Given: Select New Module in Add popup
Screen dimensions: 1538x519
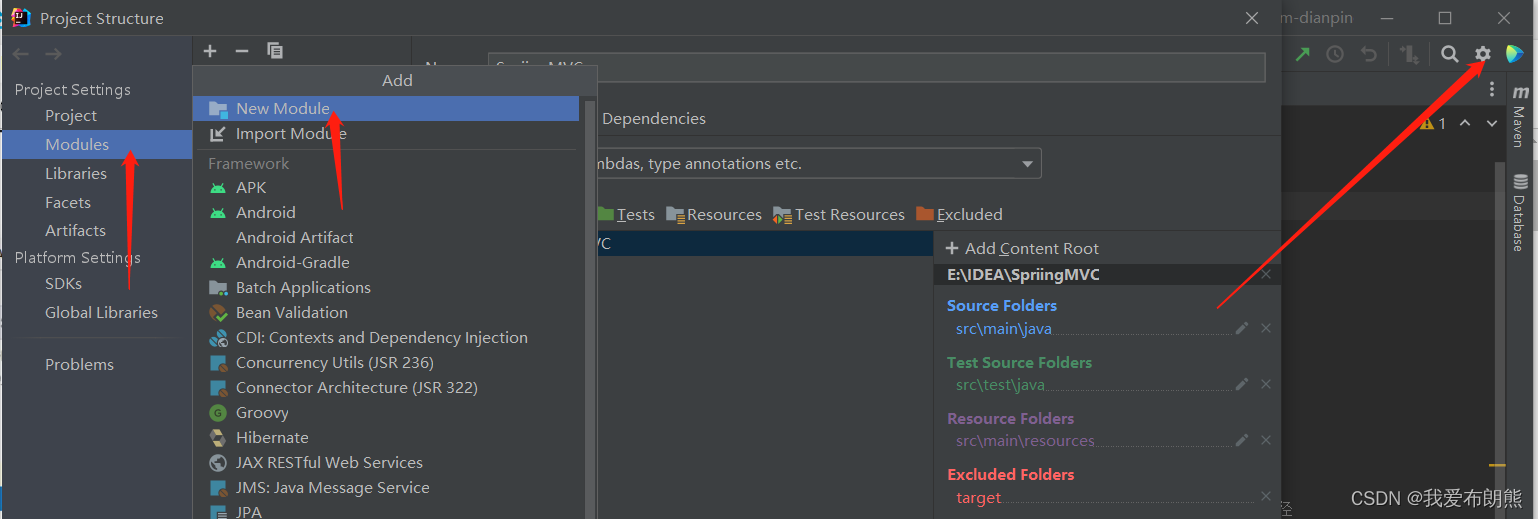Looking at the screenshot, I should (386, 108).
